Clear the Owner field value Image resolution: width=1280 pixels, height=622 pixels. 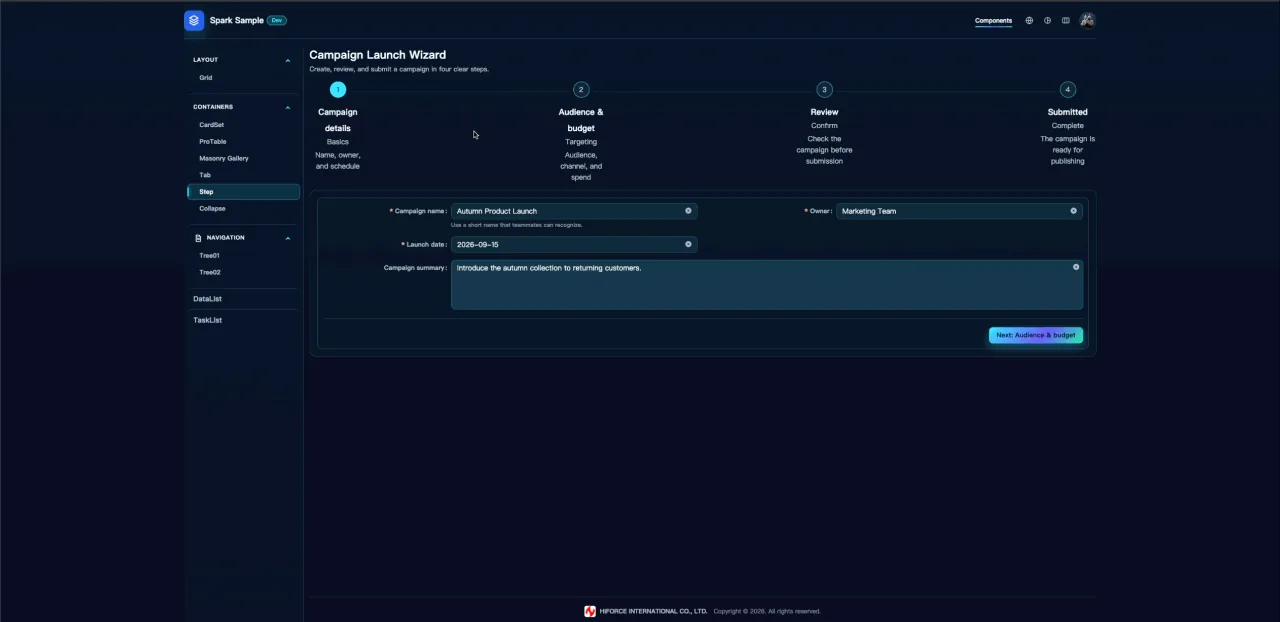tap(1074, 211)
